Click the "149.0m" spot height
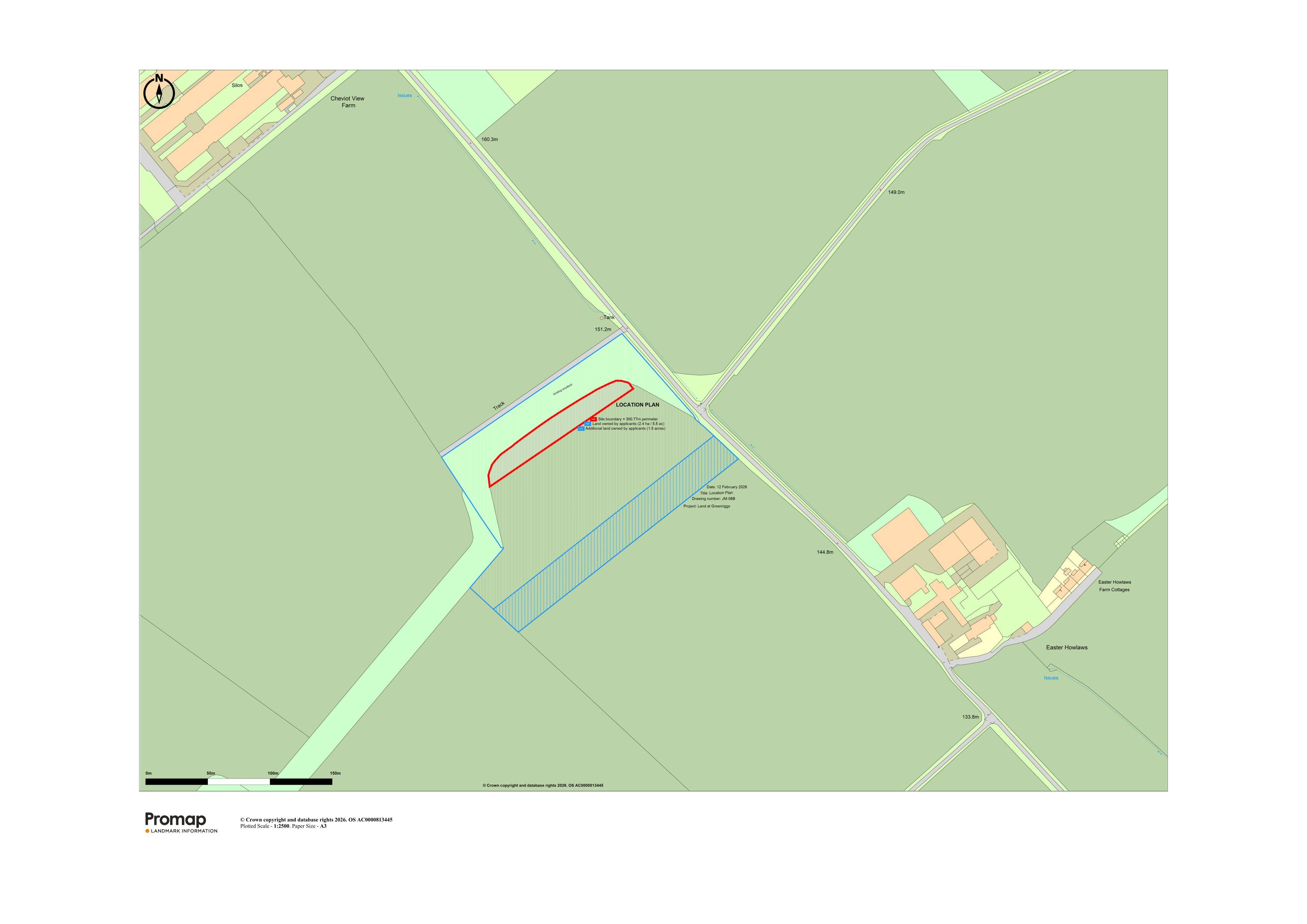Viewport: 1307px width, 924px height. [896, 192]
